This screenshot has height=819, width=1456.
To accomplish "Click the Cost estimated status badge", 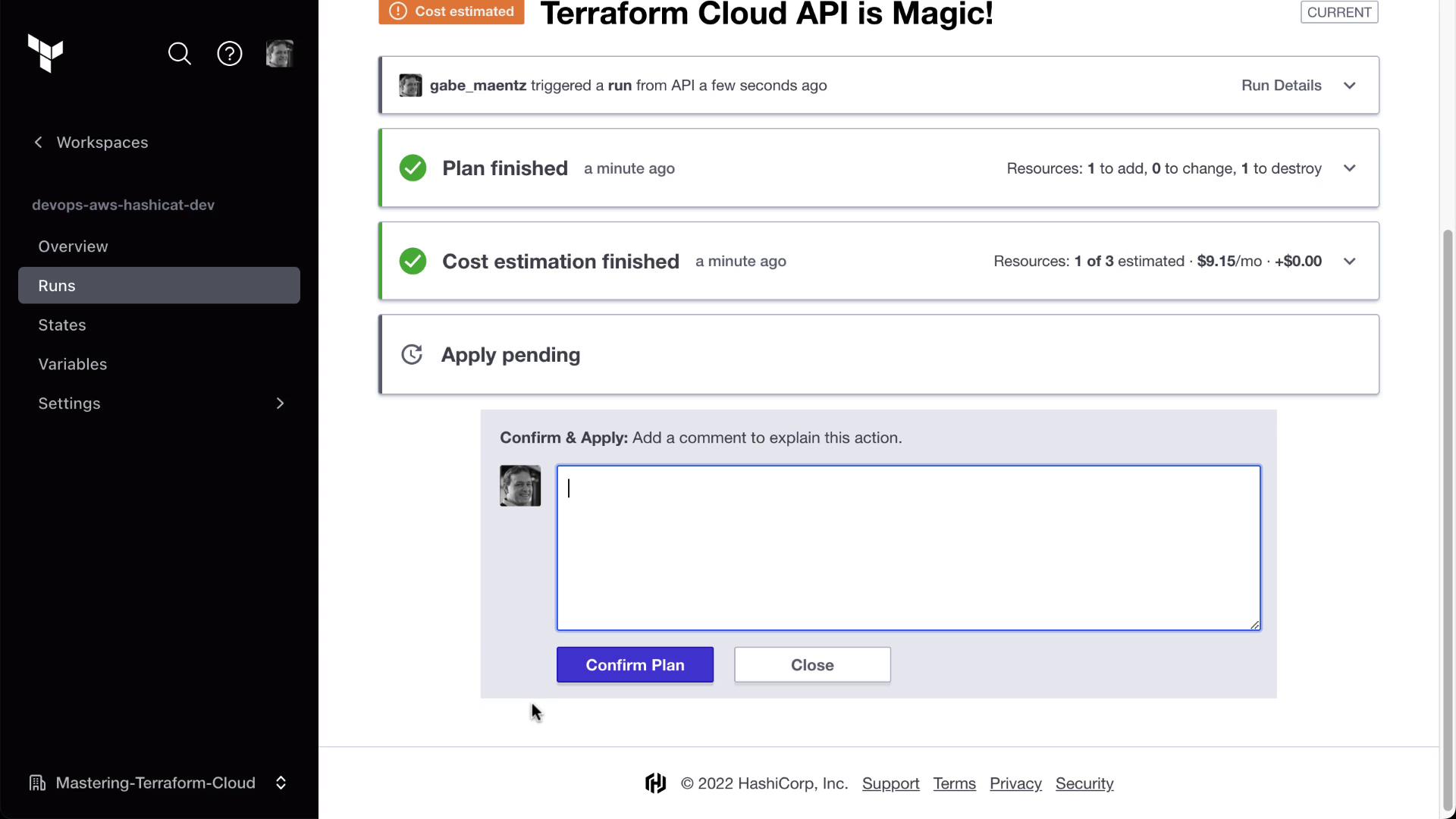I will coord(452,12).
